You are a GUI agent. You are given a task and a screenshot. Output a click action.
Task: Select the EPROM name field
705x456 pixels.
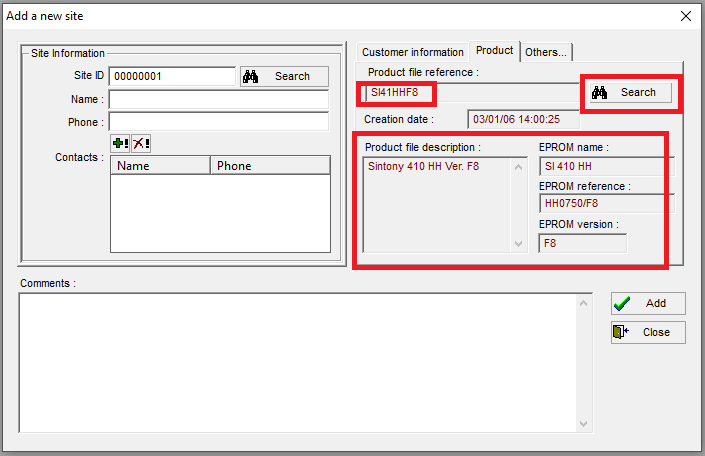pos(606,166)
